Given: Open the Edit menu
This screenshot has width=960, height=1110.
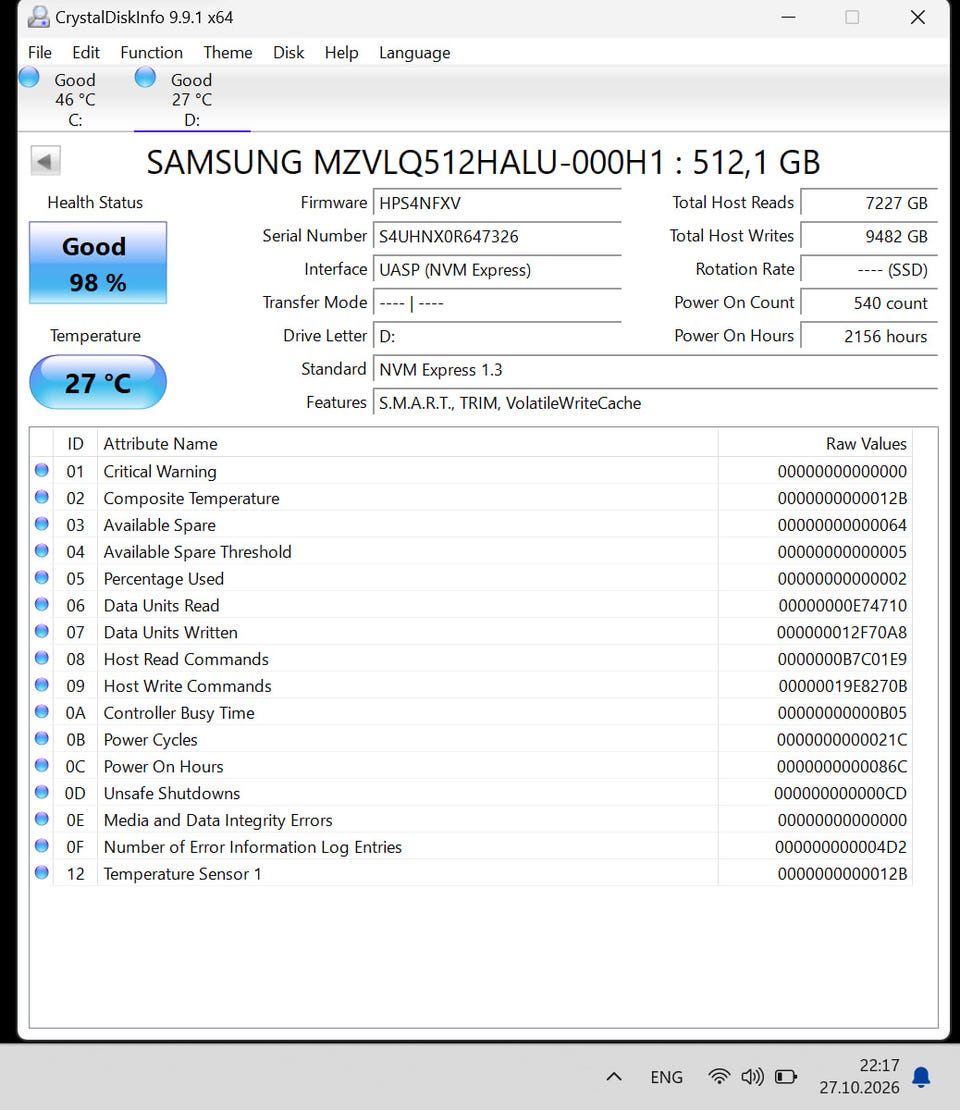Looking at the screenshot, I should tap(86, 52).
